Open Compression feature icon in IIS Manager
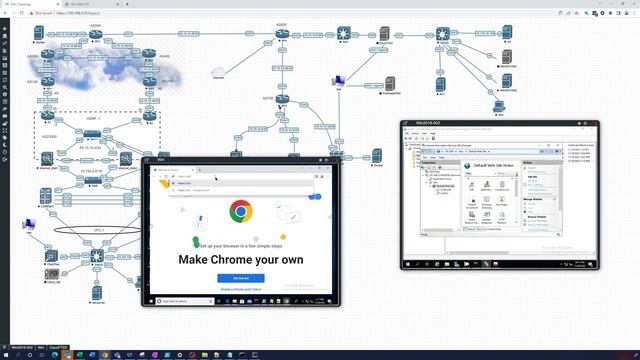Image resolution: width=640 pixels, height=360 pixels. (502, 187)
